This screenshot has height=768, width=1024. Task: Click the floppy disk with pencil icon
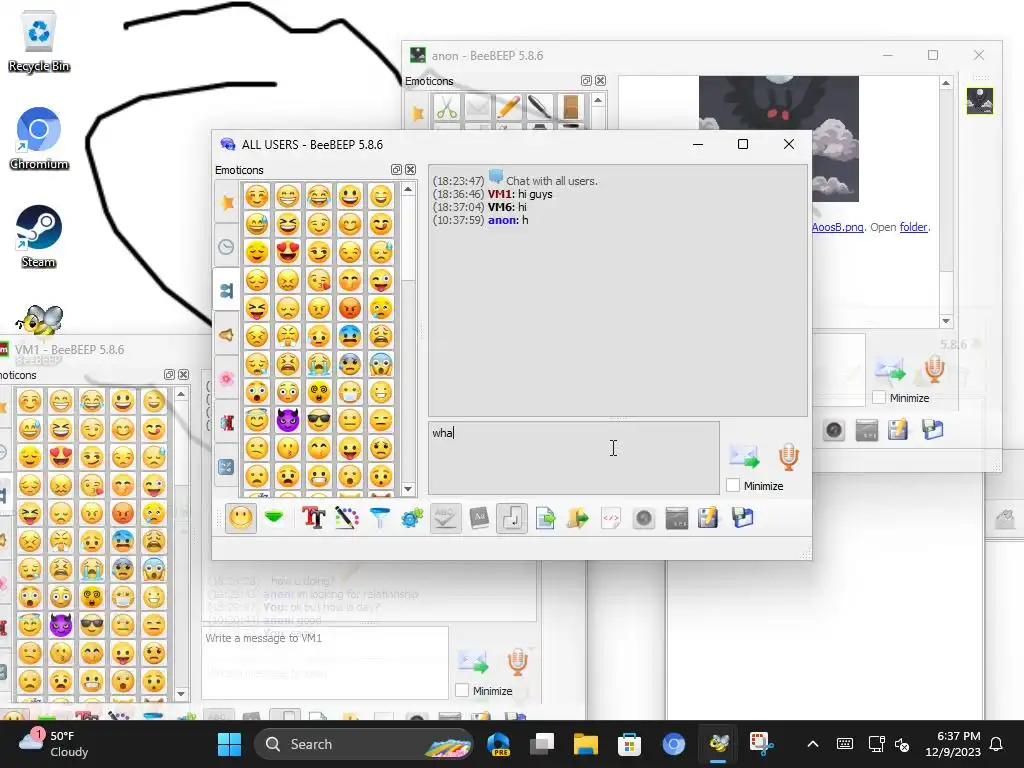tap(709, 518)
